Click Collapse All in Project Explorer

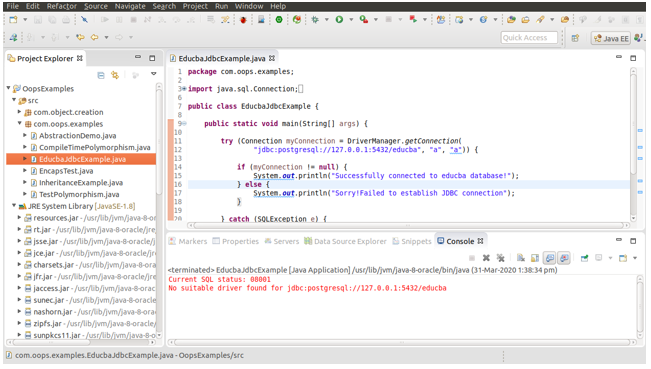[x=101, y=75]
